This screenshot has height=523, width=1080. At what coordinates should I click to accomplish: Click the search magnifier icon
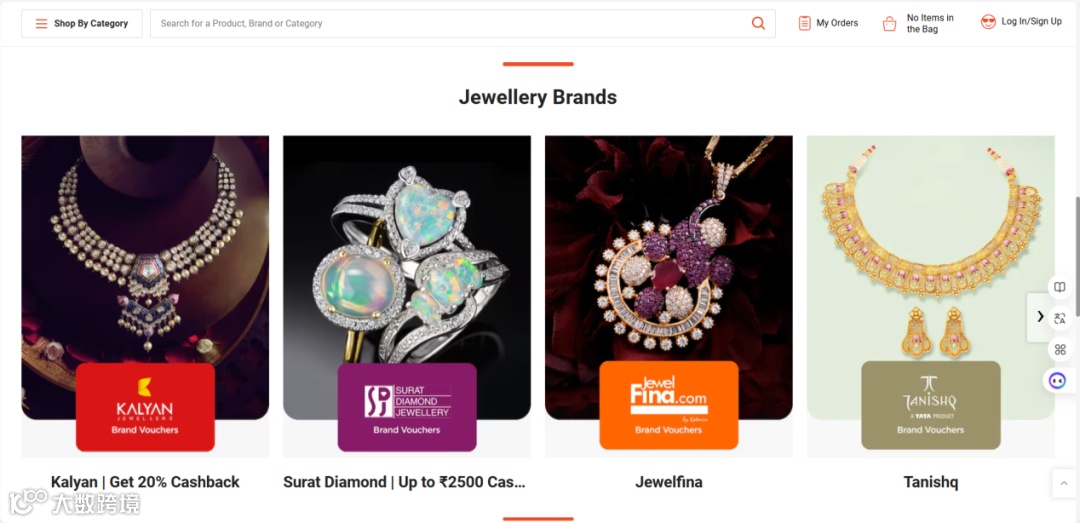click(758, 23)
